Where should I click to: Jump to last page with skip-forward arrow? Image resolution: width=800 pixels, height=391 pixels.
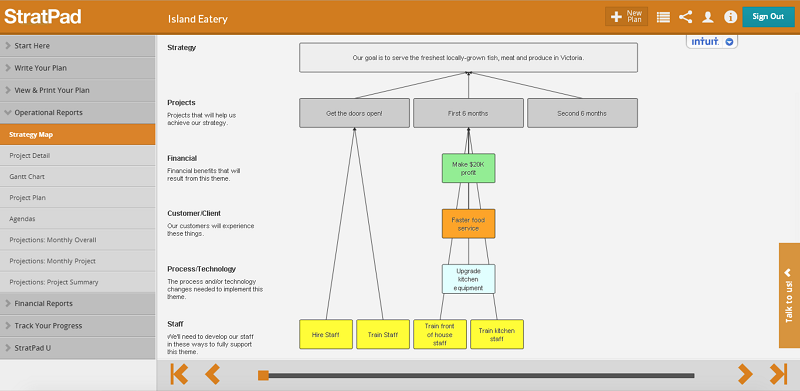coord(778,374)
